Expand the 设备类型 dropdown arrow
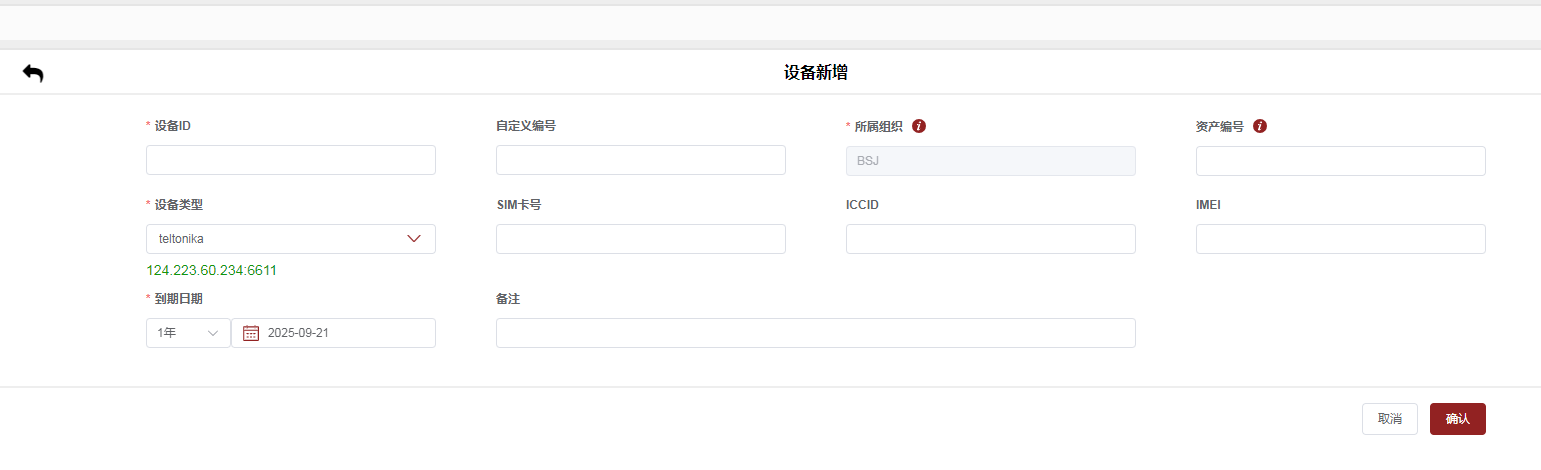 click(x=414, y=239)
